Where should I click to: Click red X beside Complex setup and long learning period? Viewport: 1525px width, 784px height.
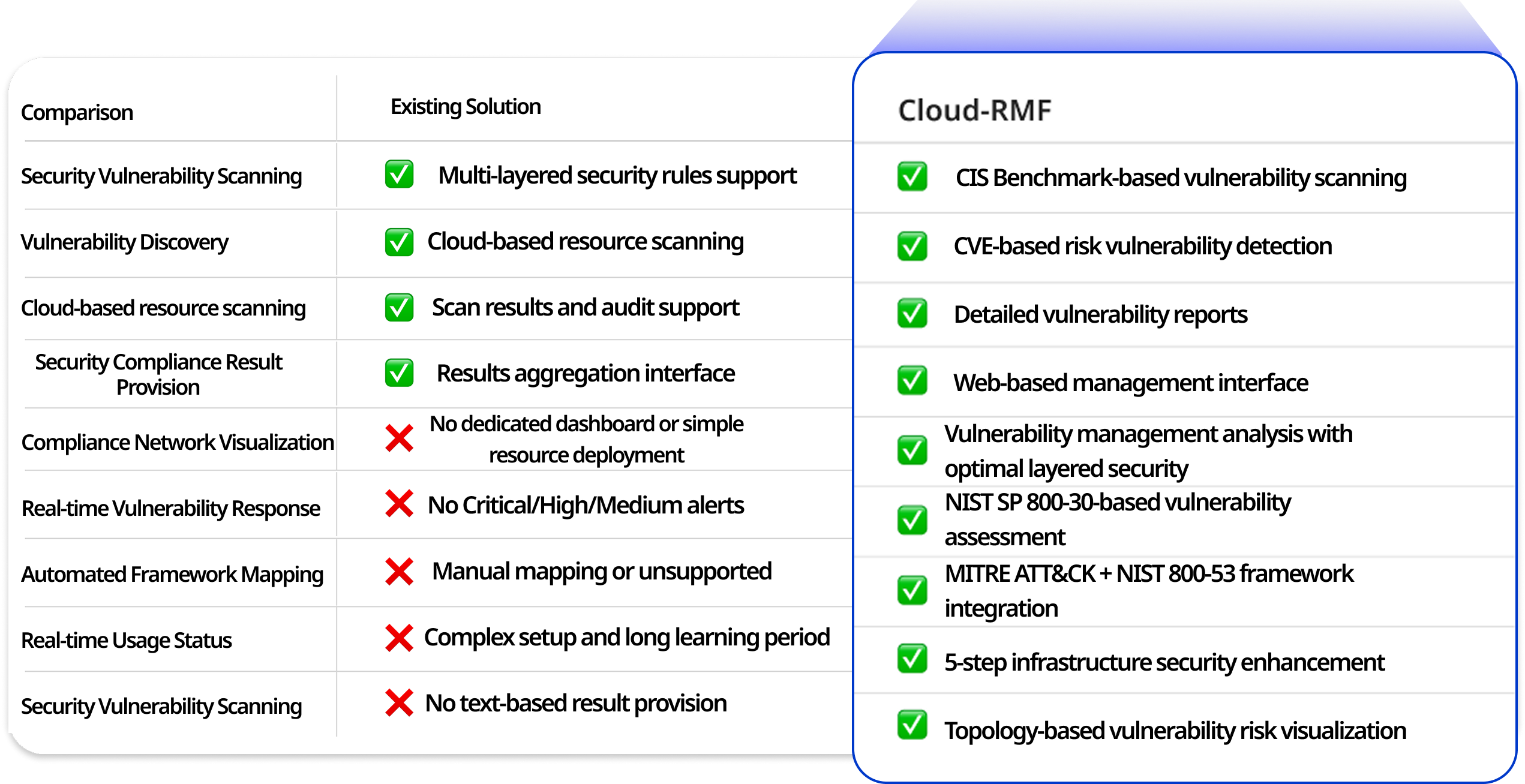pos(399,638)
